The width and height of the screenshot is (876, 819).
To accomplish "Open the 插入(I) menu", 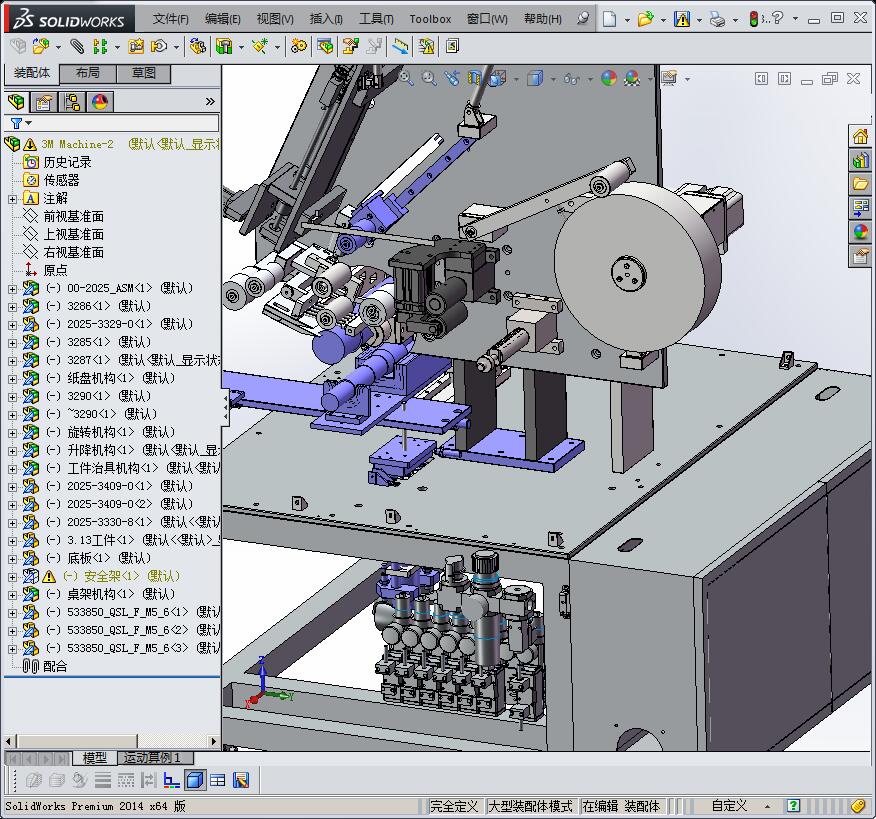I will point(326,19).
